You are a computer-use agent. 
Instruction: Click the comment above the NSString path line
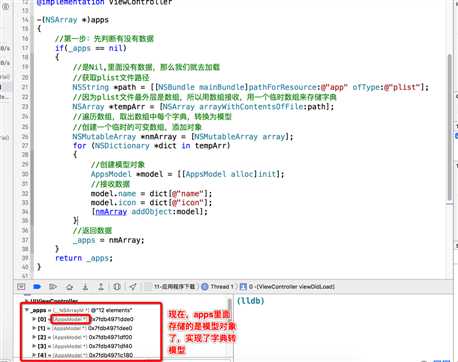[111, 77]
